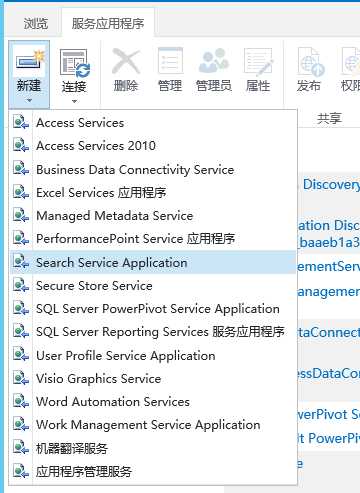The image size is (360, 493).
Task: Click icon beside 机器翻译服务
Action: tap(21, 448)
